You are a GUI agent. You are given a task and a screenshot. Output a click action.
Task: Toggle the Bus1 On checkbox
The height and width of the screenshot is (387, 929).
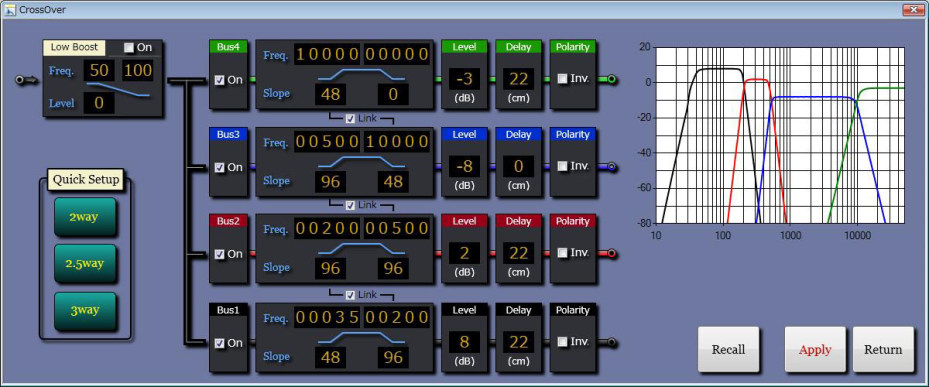click(220, 343)
